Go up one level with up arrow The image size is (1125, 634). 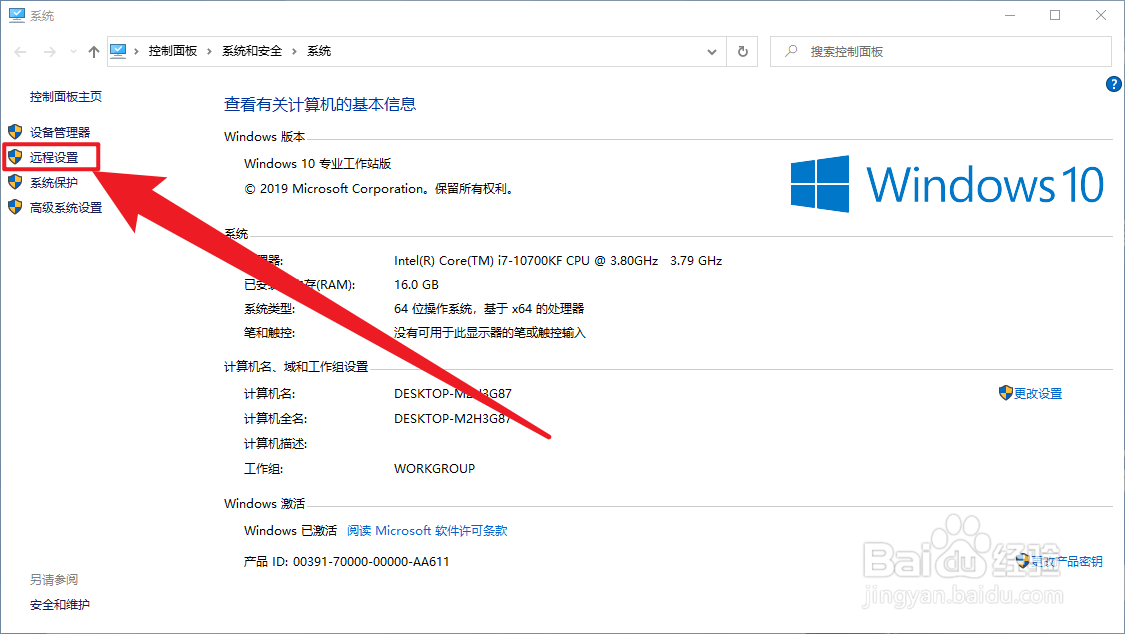click(94, 52)
